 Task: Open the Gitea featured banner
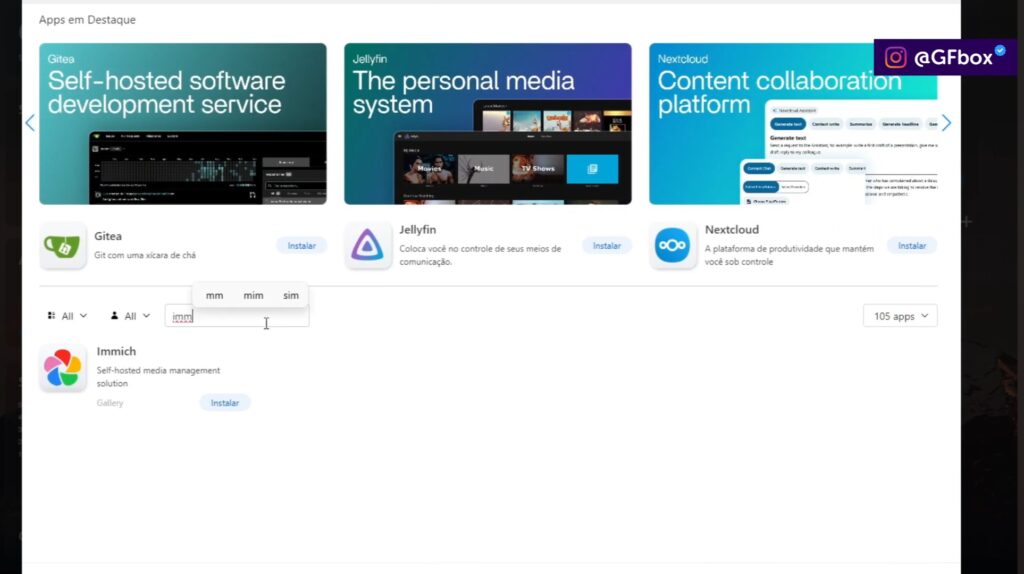(x=183, y=124)
